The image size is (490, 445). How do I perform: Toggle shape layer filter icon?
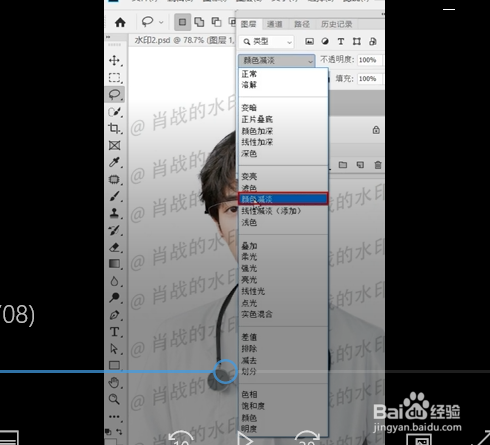click(x=357, y=41)
